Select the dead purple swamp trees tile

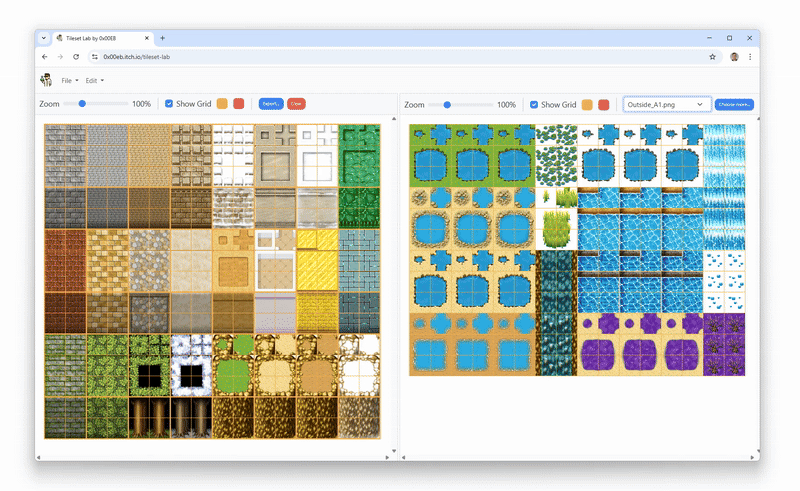724,345
